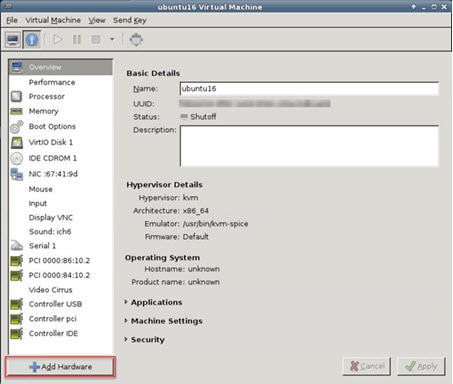Open the shutdown options dropdown arrow
Image resolution: width=453 pixels, height=384 pixels.
click(x=112, y=39)
